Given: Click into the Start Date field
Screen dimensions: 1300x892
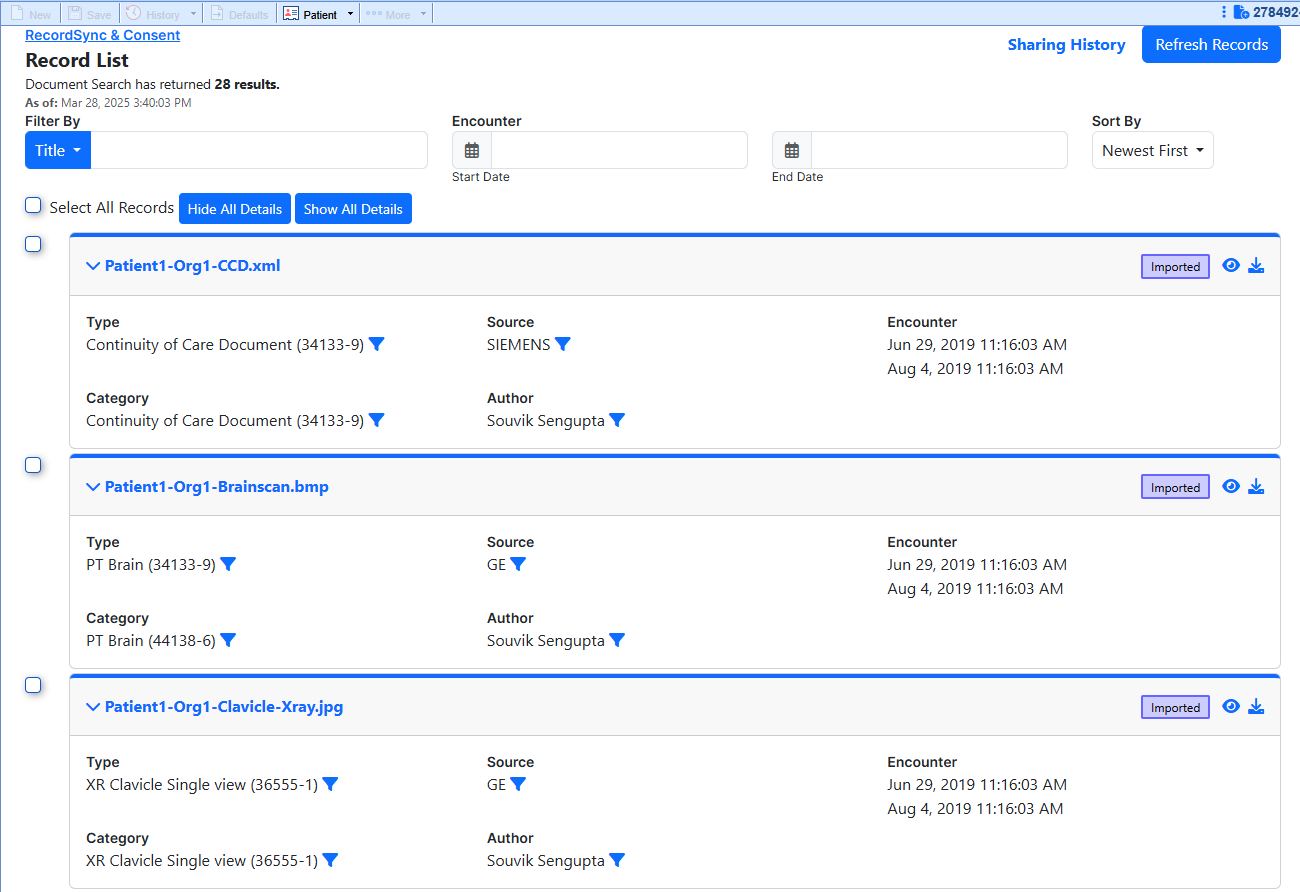Looking at the screenshot, I should (x=619, y=150).
